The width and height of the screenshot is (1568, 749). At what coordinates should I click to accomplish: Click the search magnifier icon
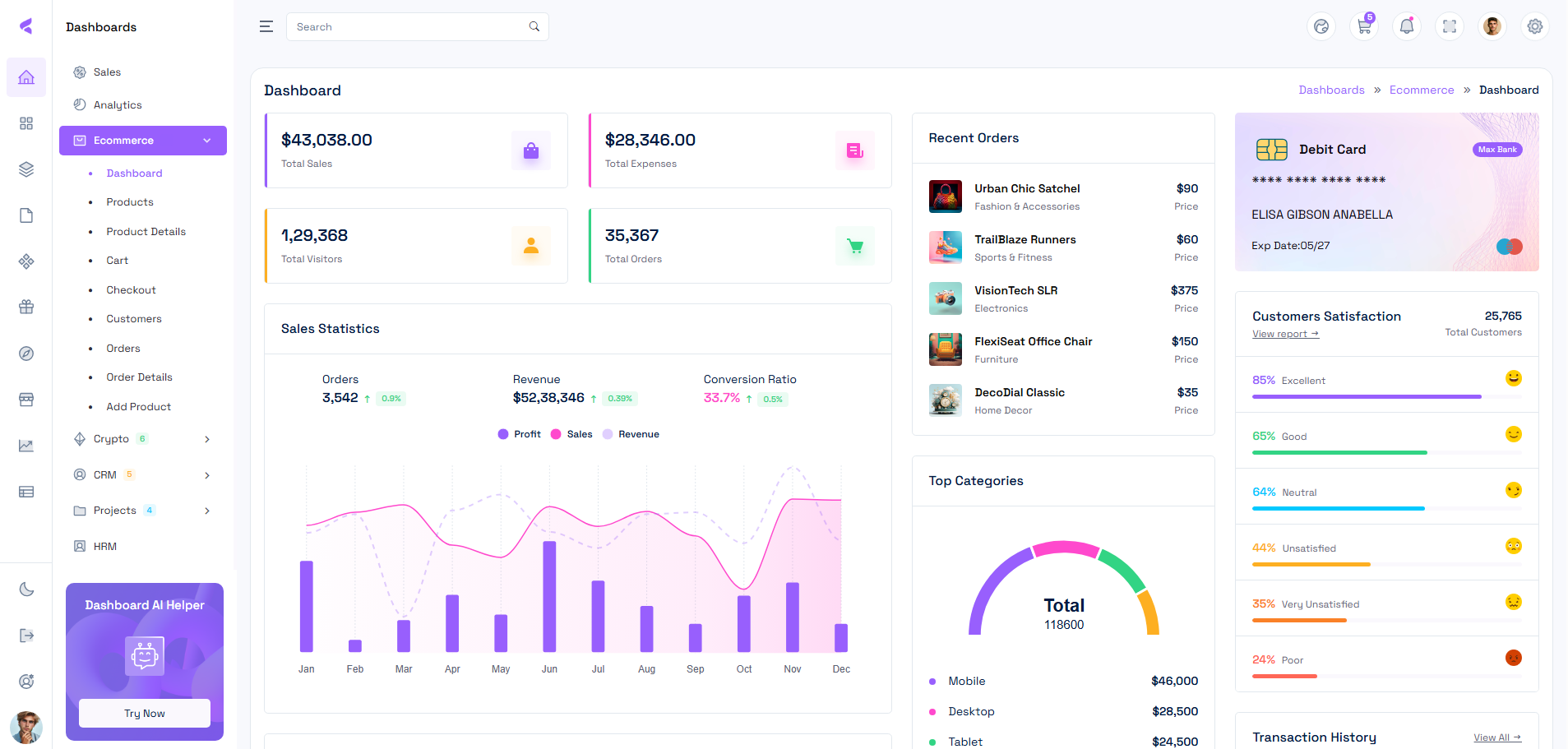tap(534, 26)
